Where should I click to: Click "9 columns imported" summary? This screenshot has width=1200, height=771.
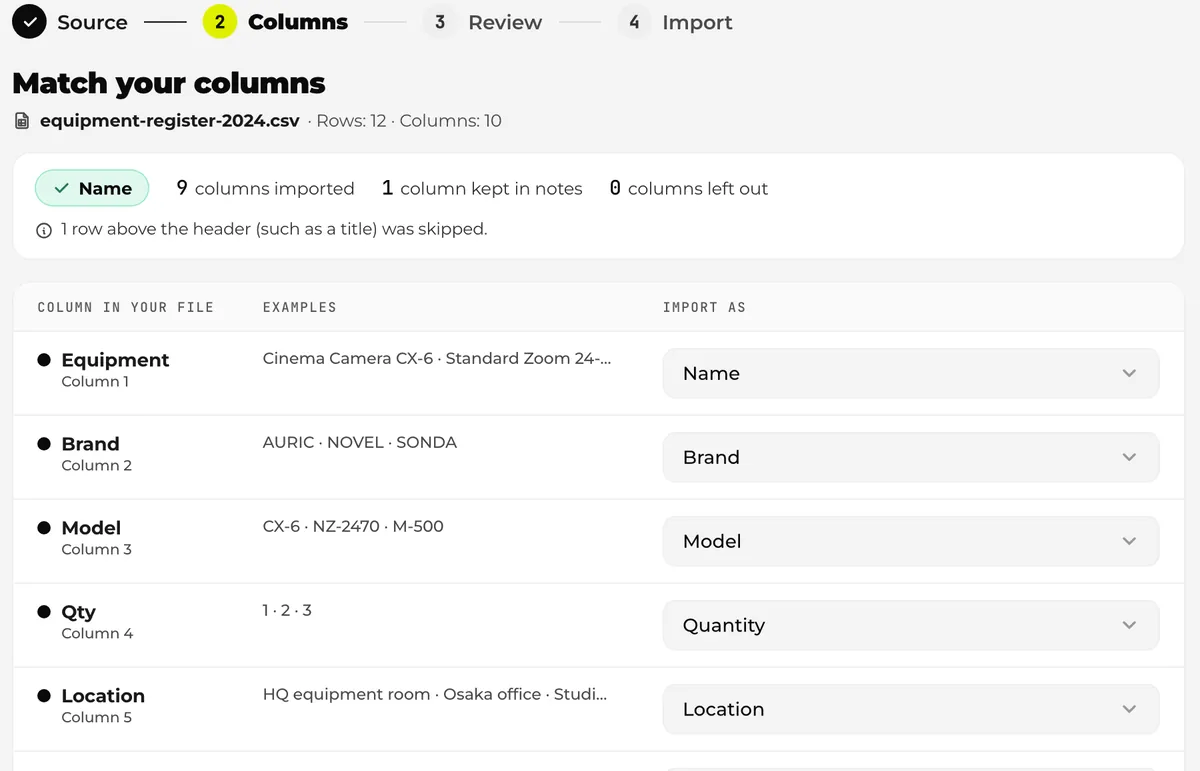tap(265, 188)
